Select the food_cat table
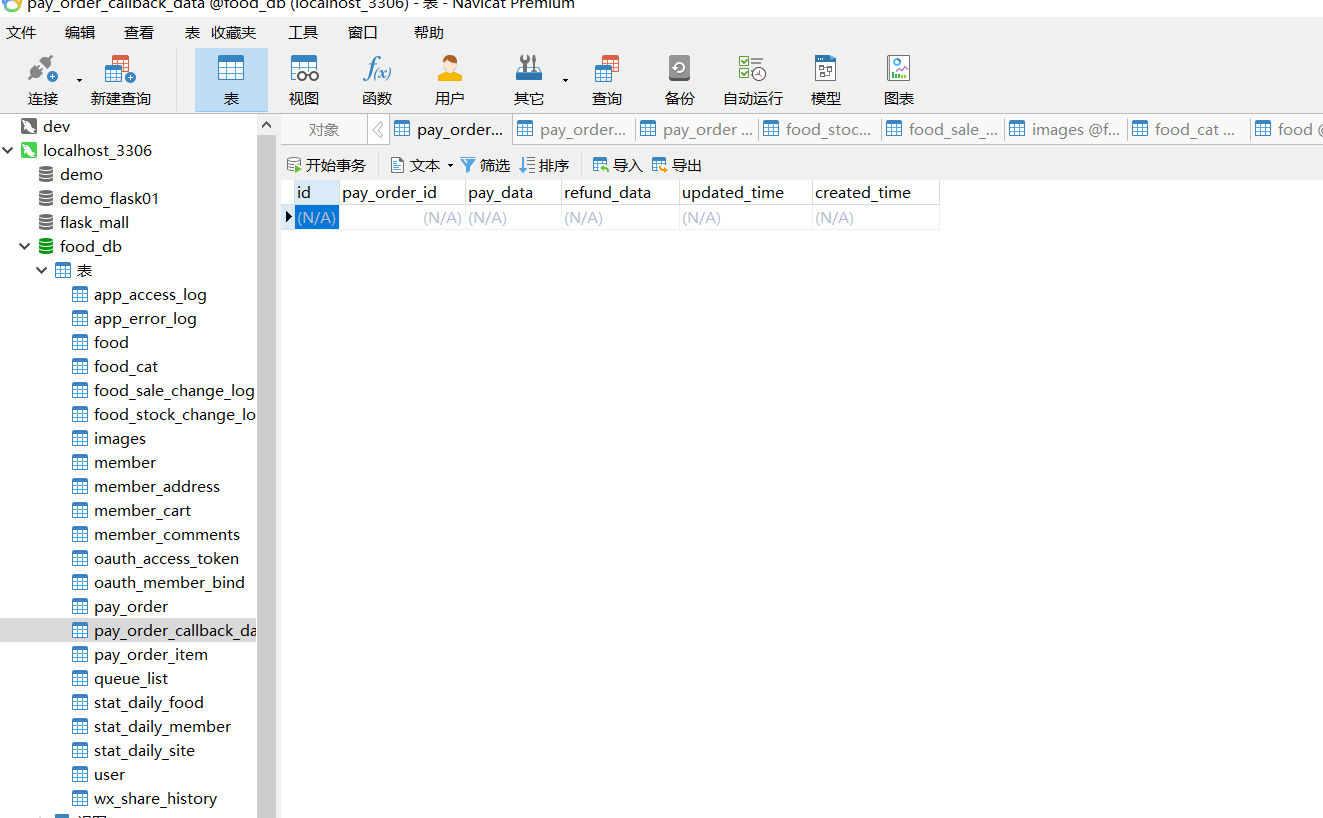 126,367
